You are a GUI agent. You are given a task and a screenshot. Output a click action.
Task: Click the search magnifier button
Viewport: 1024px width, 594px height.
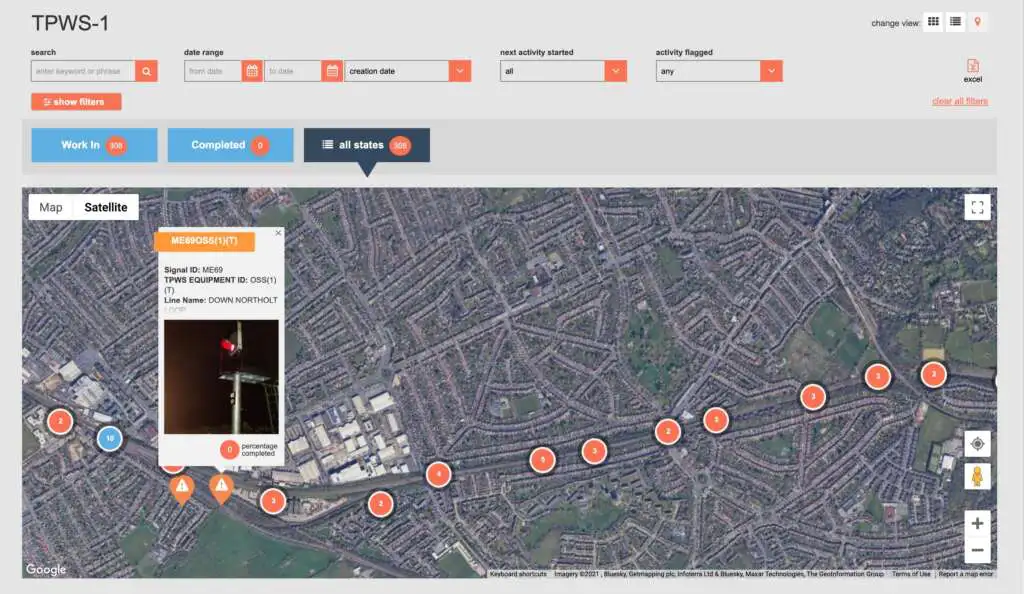click(146, 71)
